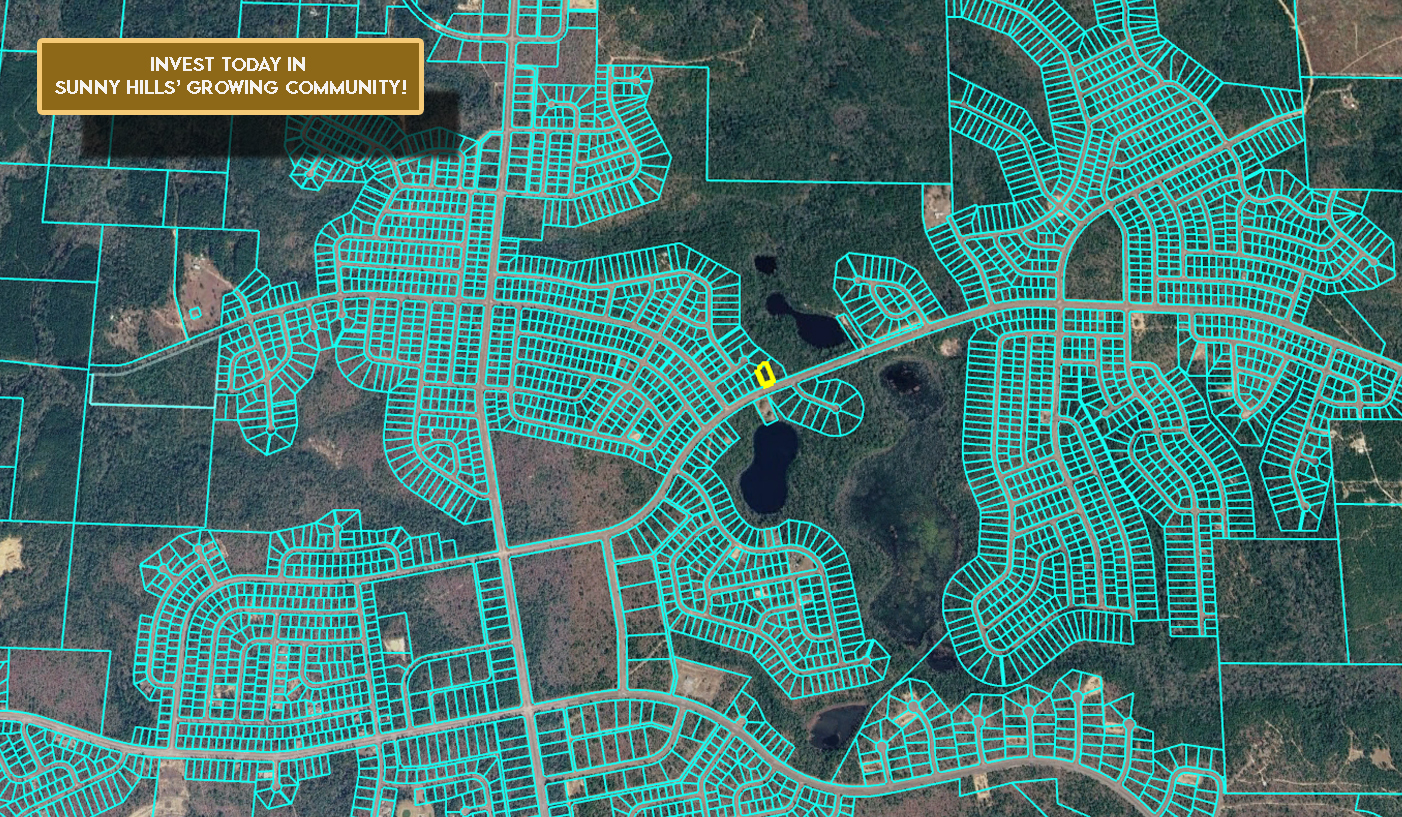Select the pond near the bottom center road
The height and width of the screenshot is (817, 1402).
[x=838, y=724]
